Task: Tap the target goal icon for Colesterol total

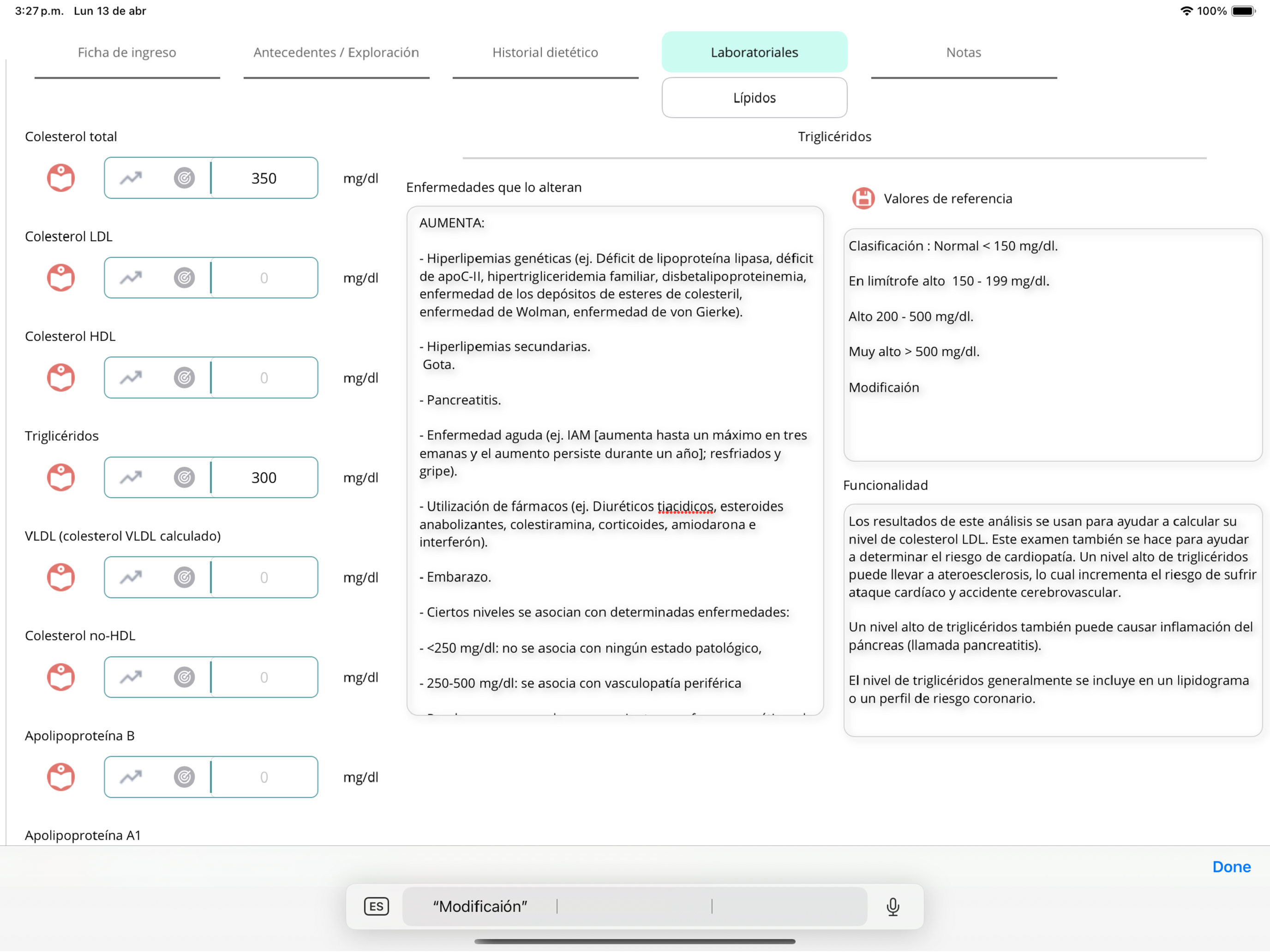Action: coord(184,178)
